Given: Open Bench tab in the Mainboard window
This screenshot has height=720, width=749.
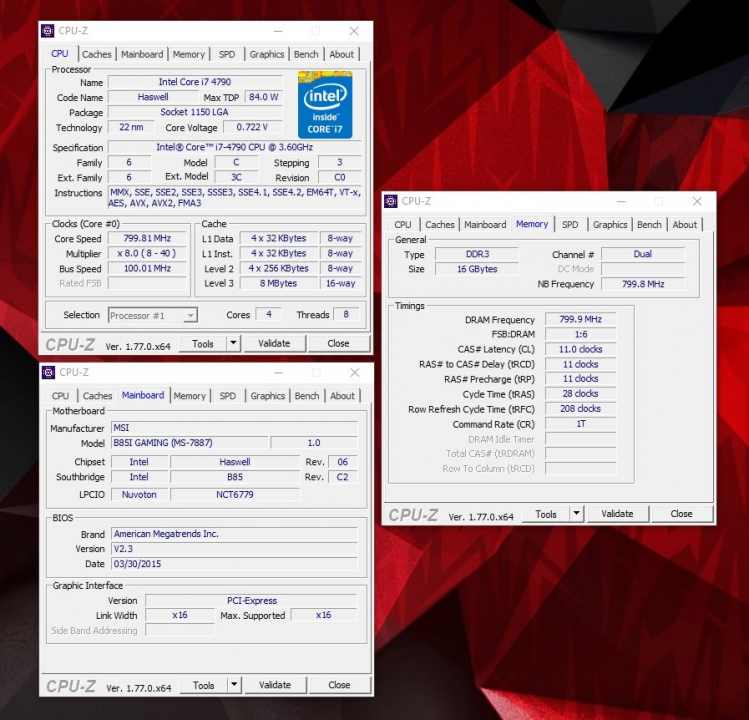Looking at the screenshot, I should click(307, 396).
